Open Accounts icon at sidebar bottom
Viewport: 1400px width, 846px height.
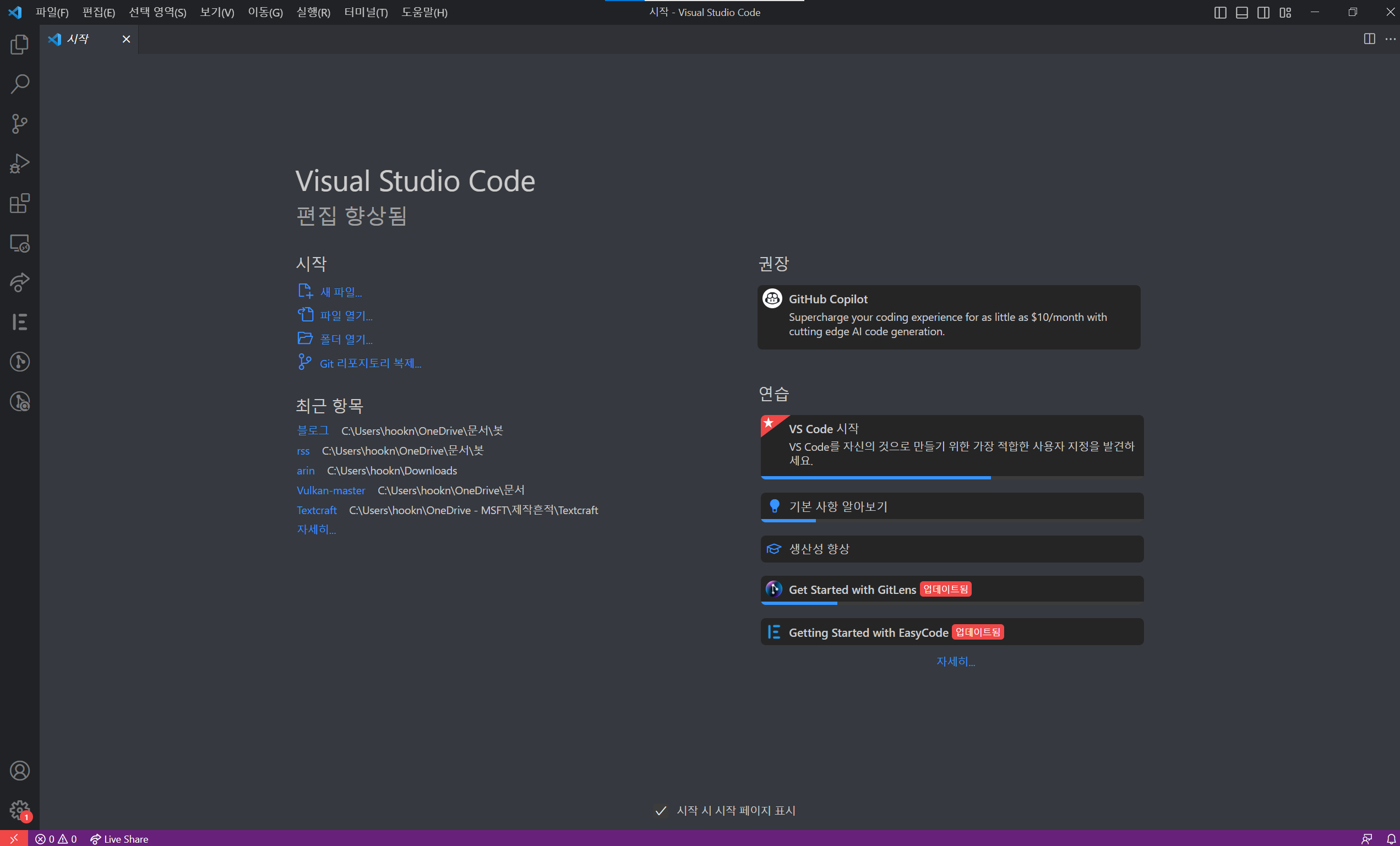click(19, 771)
